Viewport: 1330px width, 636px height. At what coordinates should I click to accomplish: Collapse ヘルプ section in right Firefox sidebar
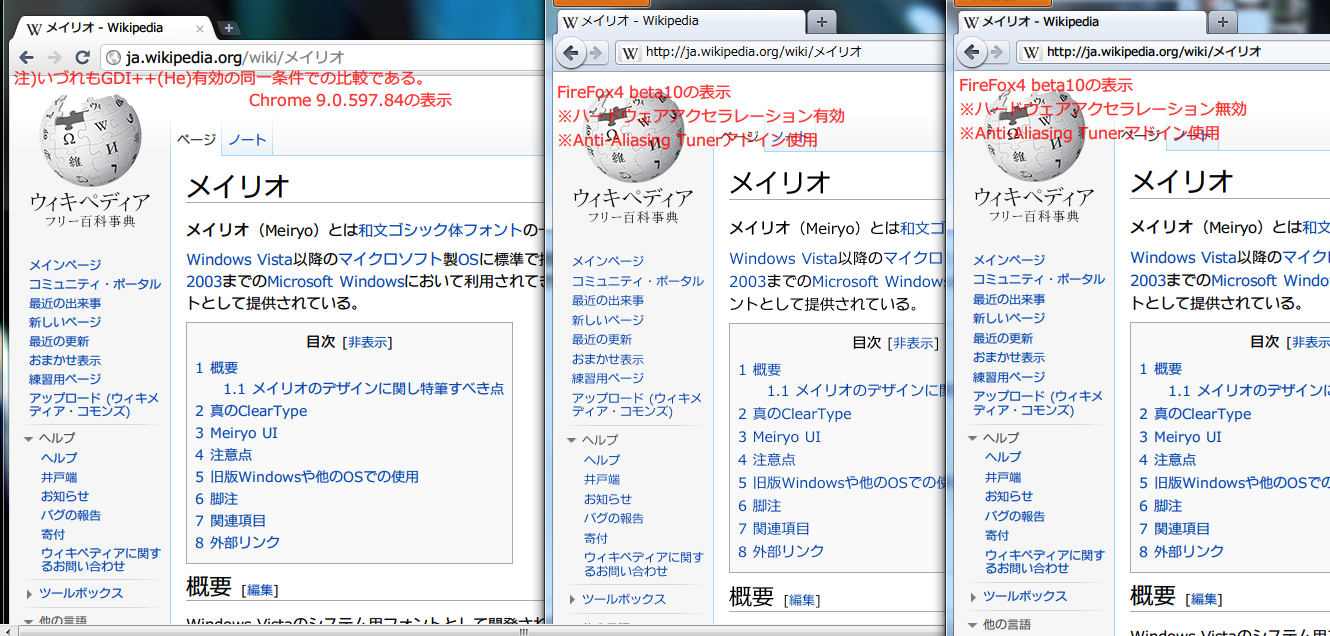point(994,438)
